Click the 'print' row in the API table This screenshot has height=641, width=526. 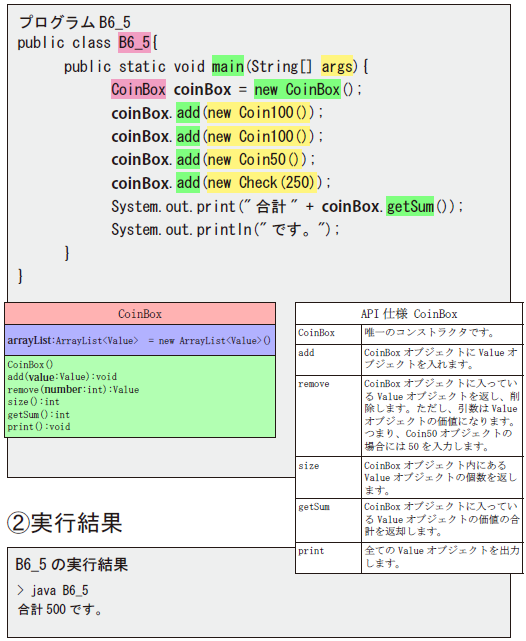pyautogui.click(x=409, y=558)
